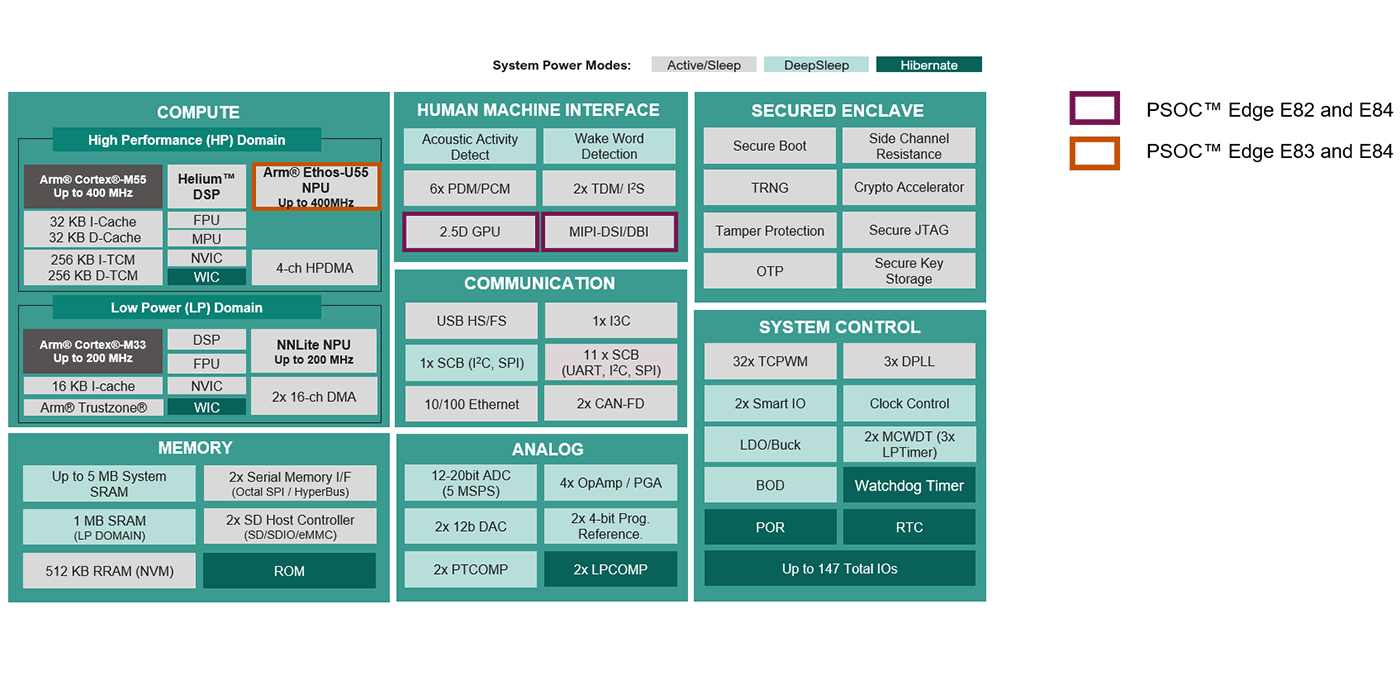Click the Acoustic Activity Detect block
The width and height of the screenshot is (1400, 700).
[470, 146]
